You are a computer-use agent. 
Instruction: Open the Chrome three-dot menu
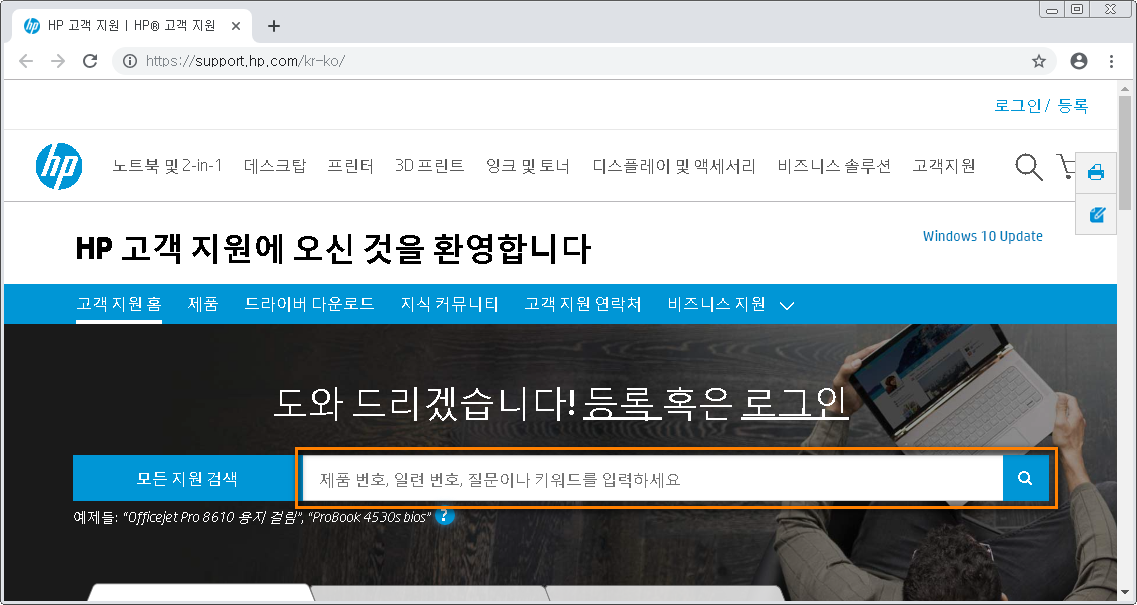point(1112,61)
